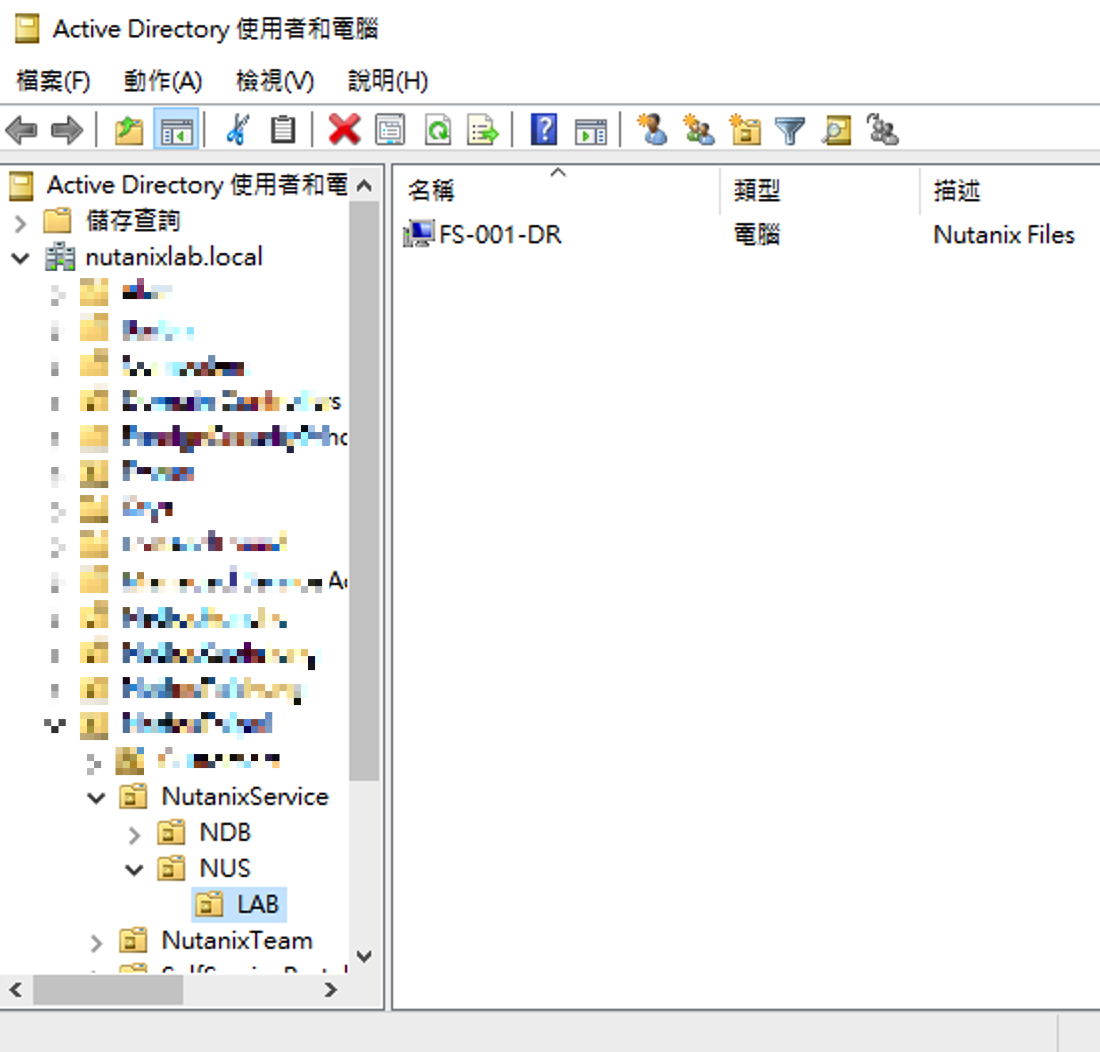Create a new group with toolbar icon

699,130
